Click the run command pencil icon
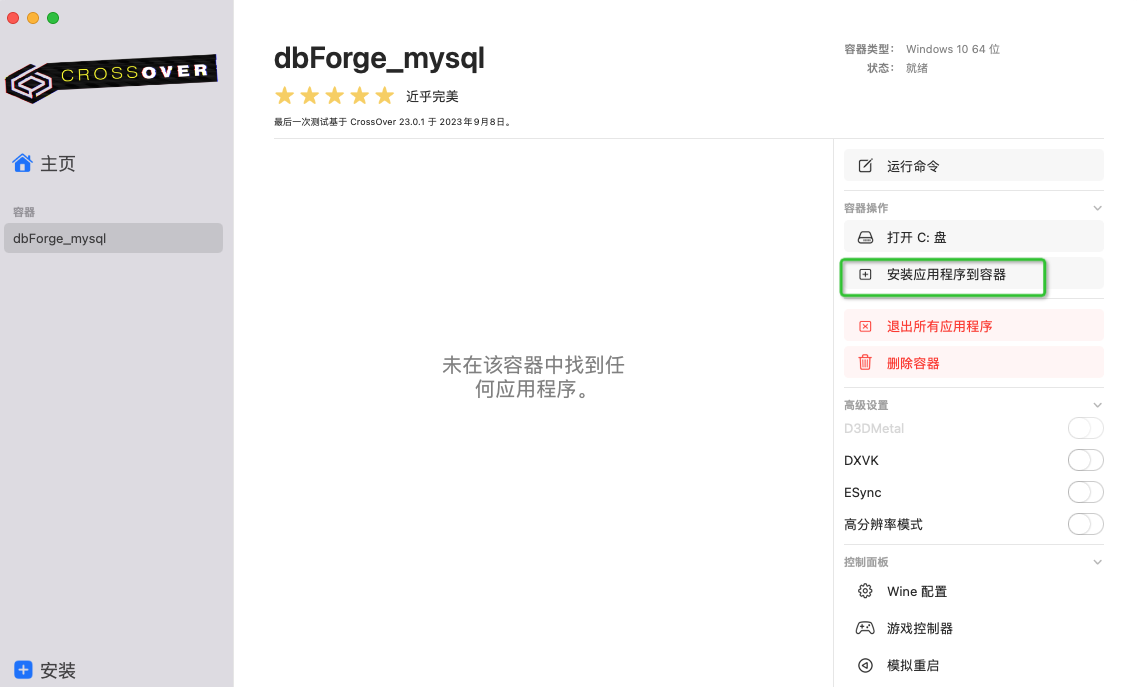The image size is (1138, 687). tap(865, 166)
